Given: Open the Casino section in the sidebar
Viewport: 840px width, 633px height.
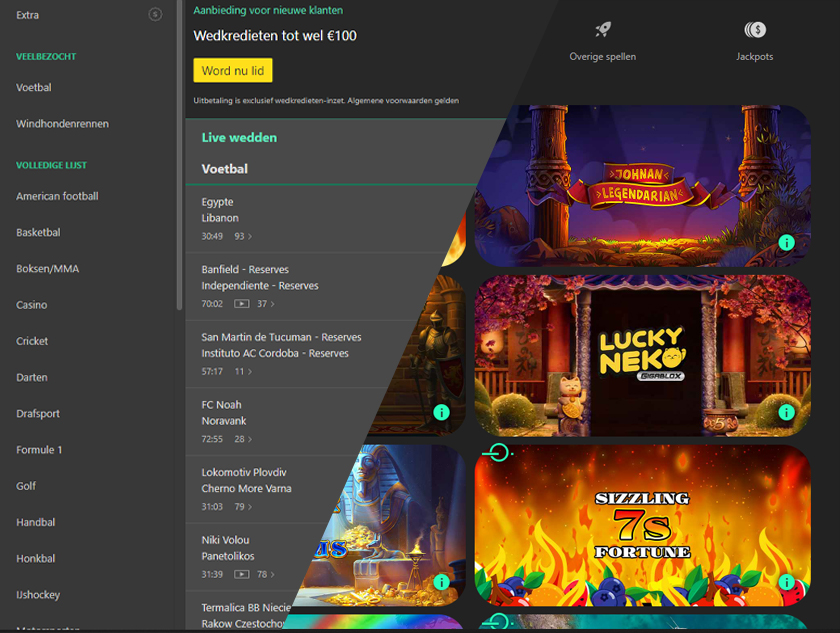Looking at the screenshot, I should [31, 304].
